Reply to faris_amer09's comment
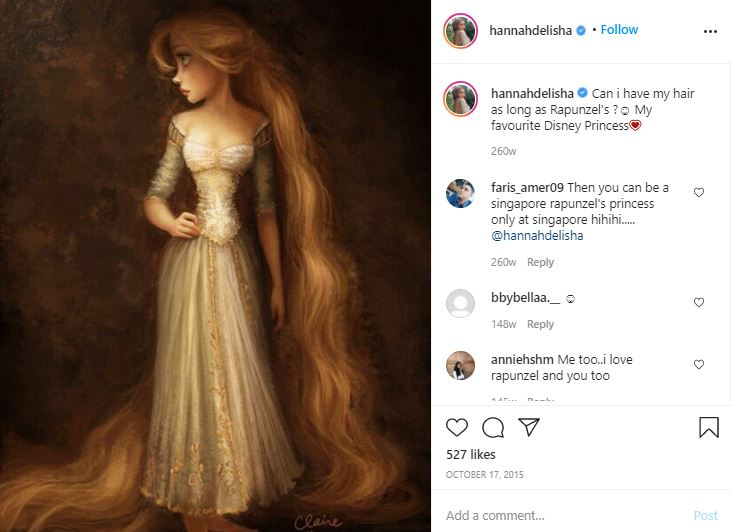 [x=540, y=262]
